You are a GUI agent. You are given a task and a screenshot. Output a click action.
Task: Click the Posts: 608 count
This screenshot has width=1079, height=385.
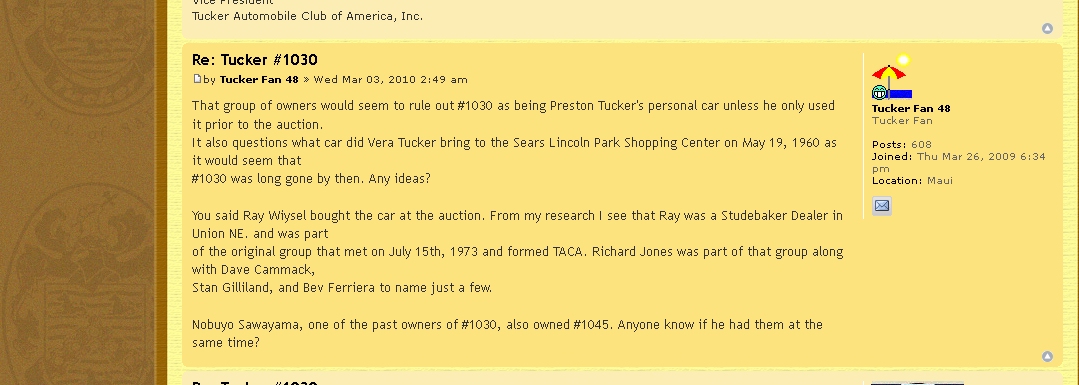coord(901,144)
